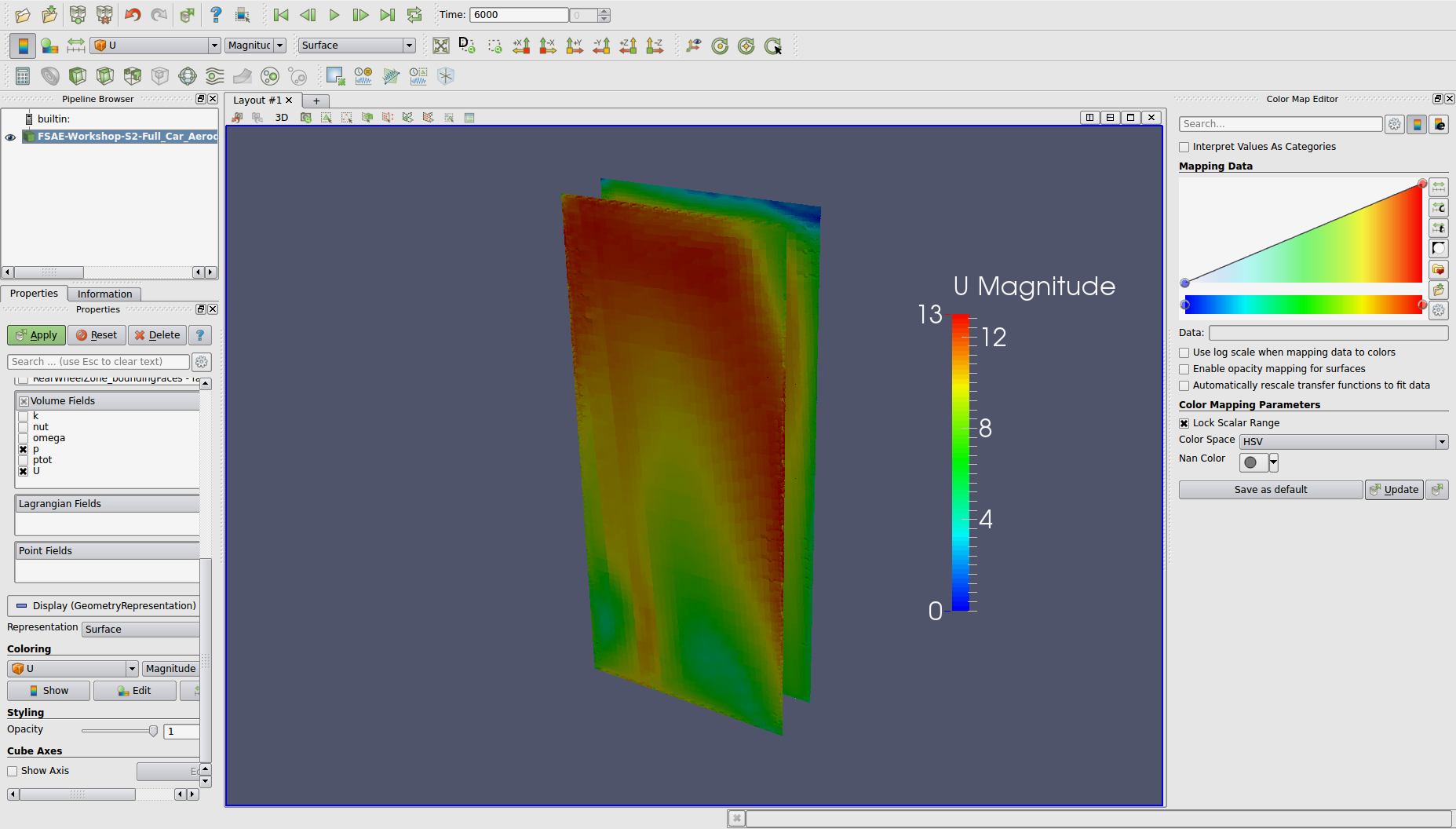Open the Nan Color dropdown arrow

tap(1273, 462)
